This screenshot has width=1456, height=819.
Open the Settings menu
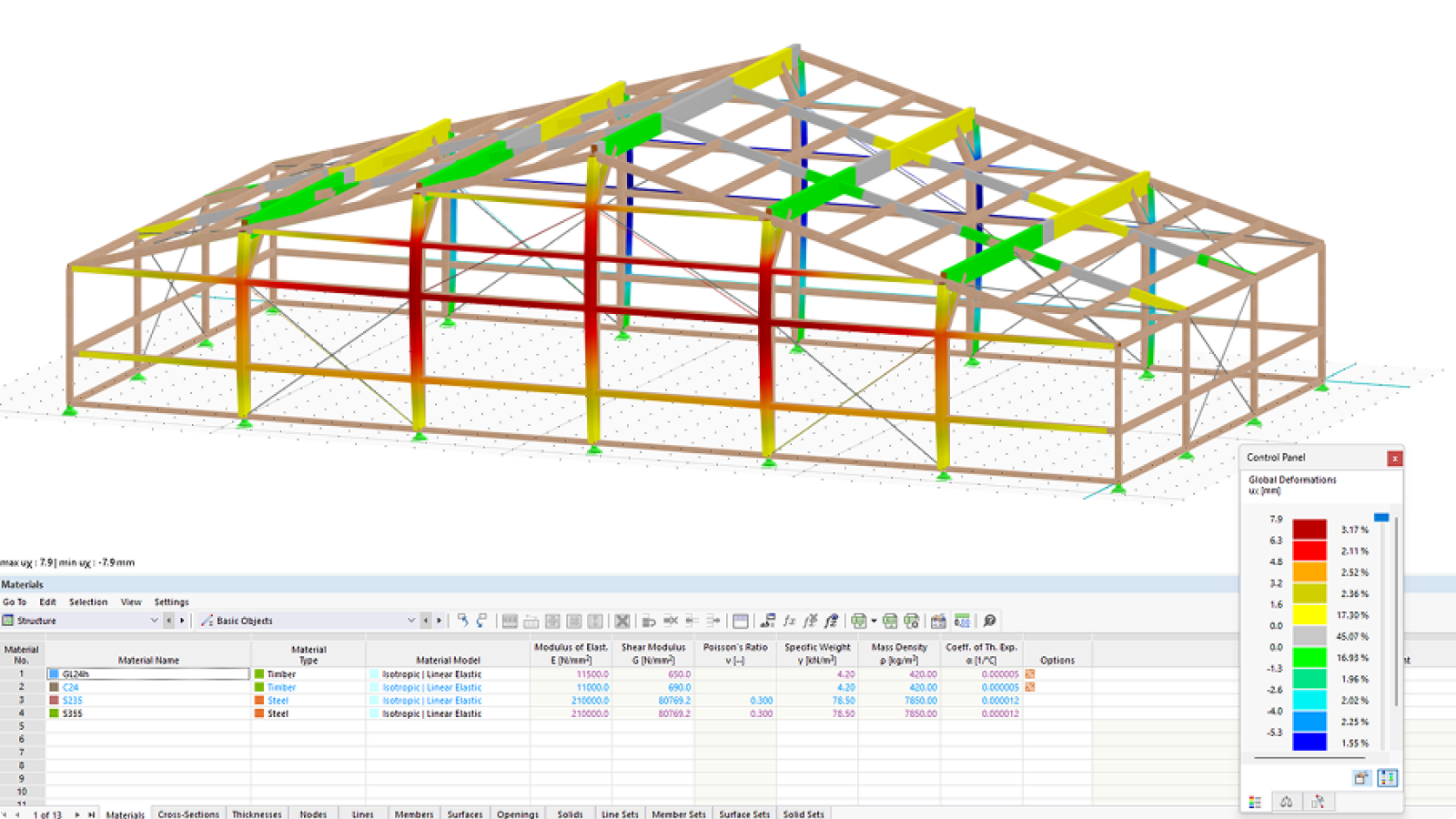point(171,602)
